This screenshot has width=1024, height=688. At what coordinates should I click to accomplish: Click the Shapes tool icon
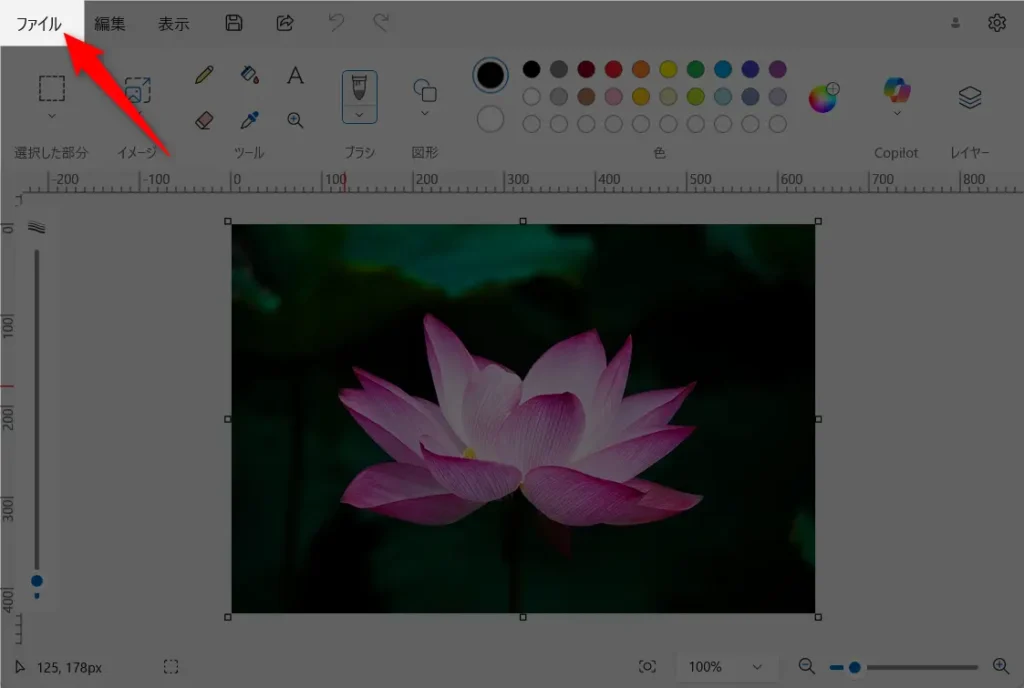[424, 90]
